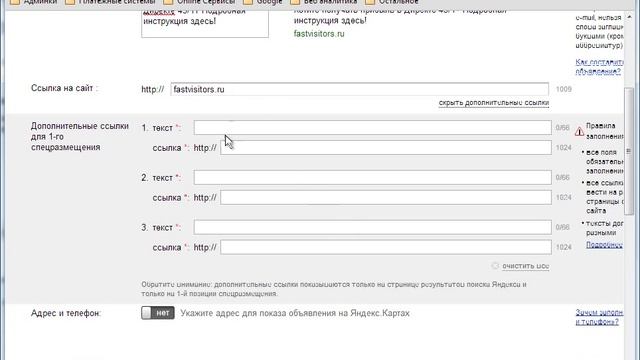The width and height of the screenshot is (640, 360).
Task: Toggle the Адрес и телефон switch
Action: point(158,313)
